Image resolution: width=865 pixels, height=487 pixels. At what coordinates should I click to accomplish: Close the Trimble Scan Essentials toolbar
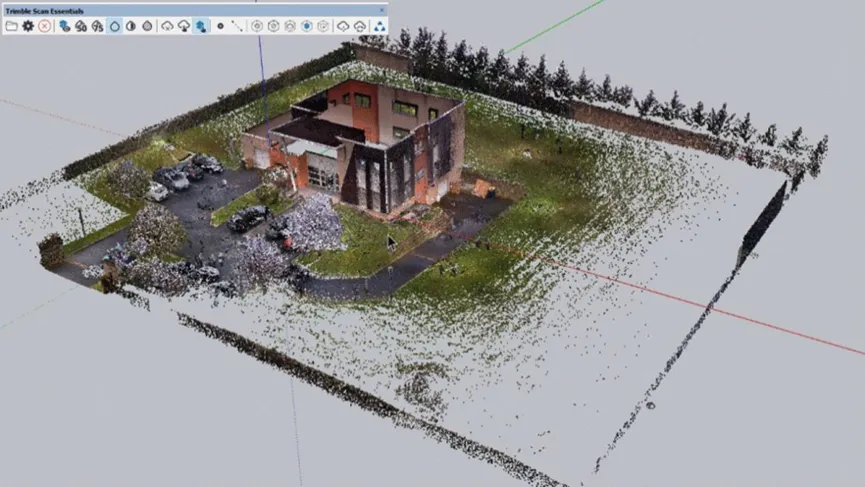coord(382,10)
